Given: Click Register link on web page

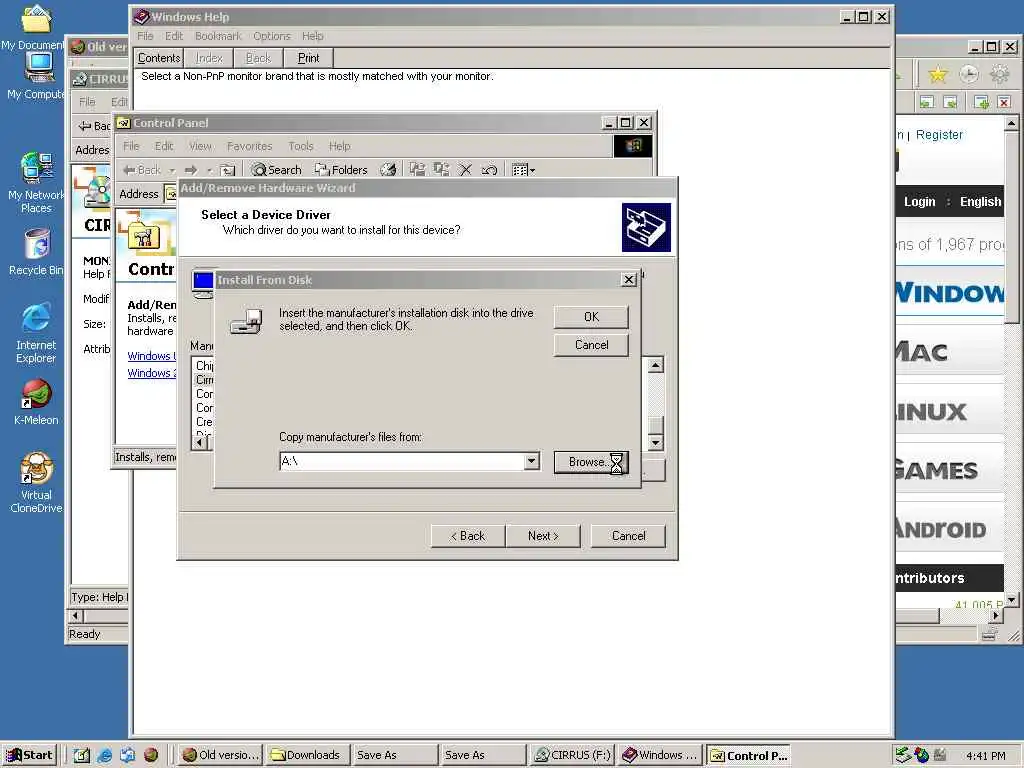Looking at the screenshot, I should [x=939, y=135].
